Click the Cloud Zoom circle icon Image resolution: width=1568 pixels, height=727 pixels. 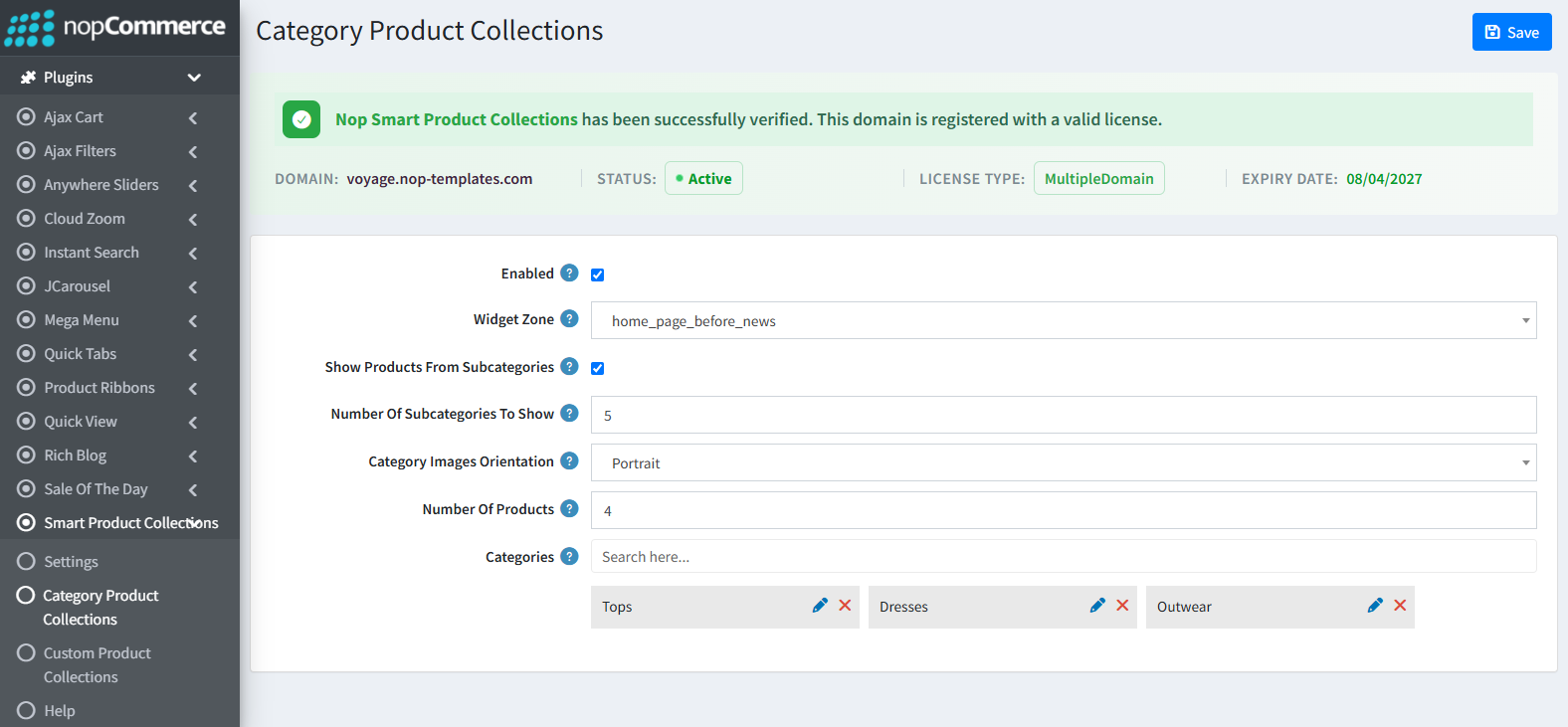coord(27,218)
